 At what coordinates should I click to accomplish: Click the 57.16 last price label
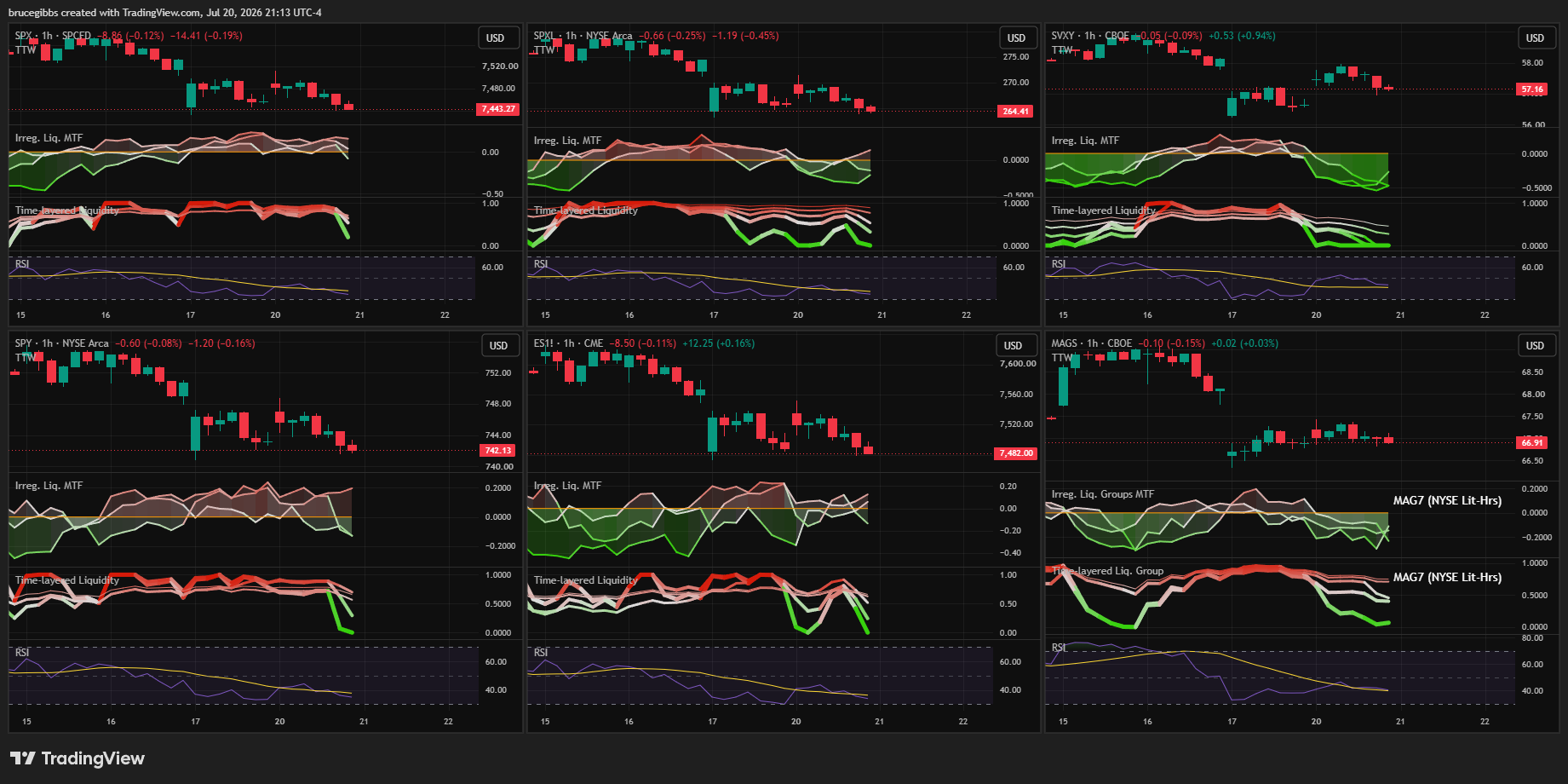pyautogui.click(x=1532, y=89)
